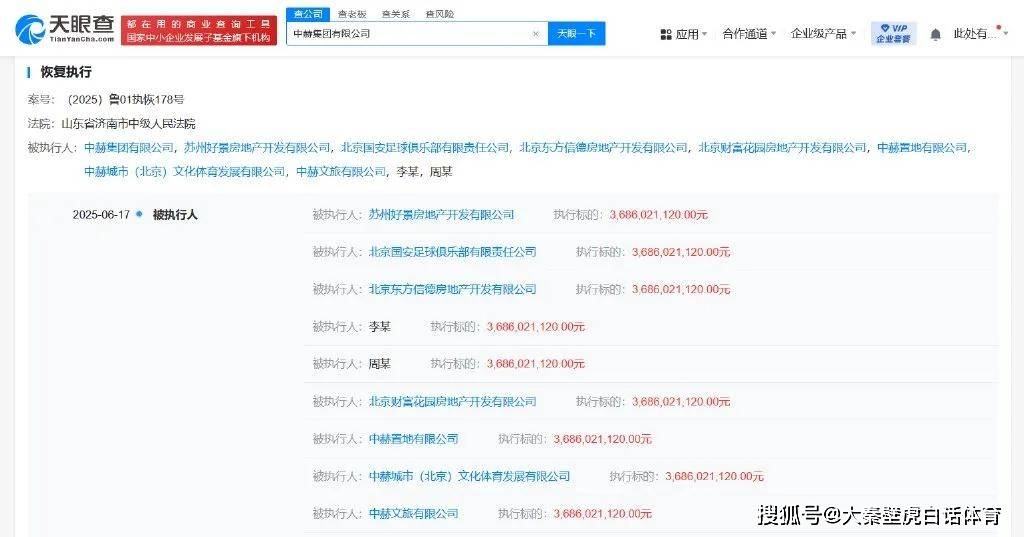Open 中赫文旅有限公司 in the 2025-06-17 rows
The width and height of the screenshot is (1024, 537).
point(413,513)
